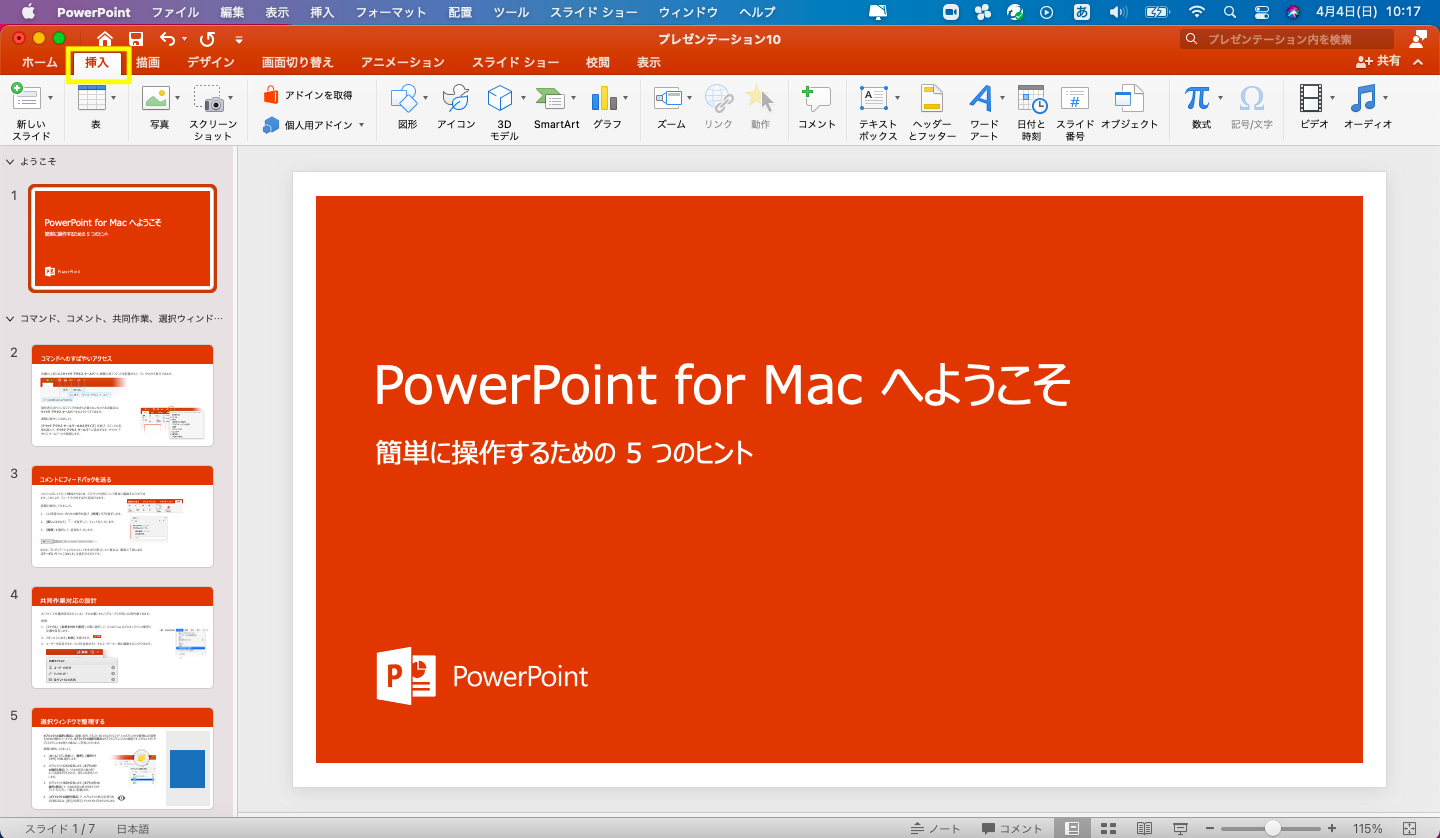
Task: Select slide 4 共同作業対応の設計 thumbnail
Action: tap(122, 637)
